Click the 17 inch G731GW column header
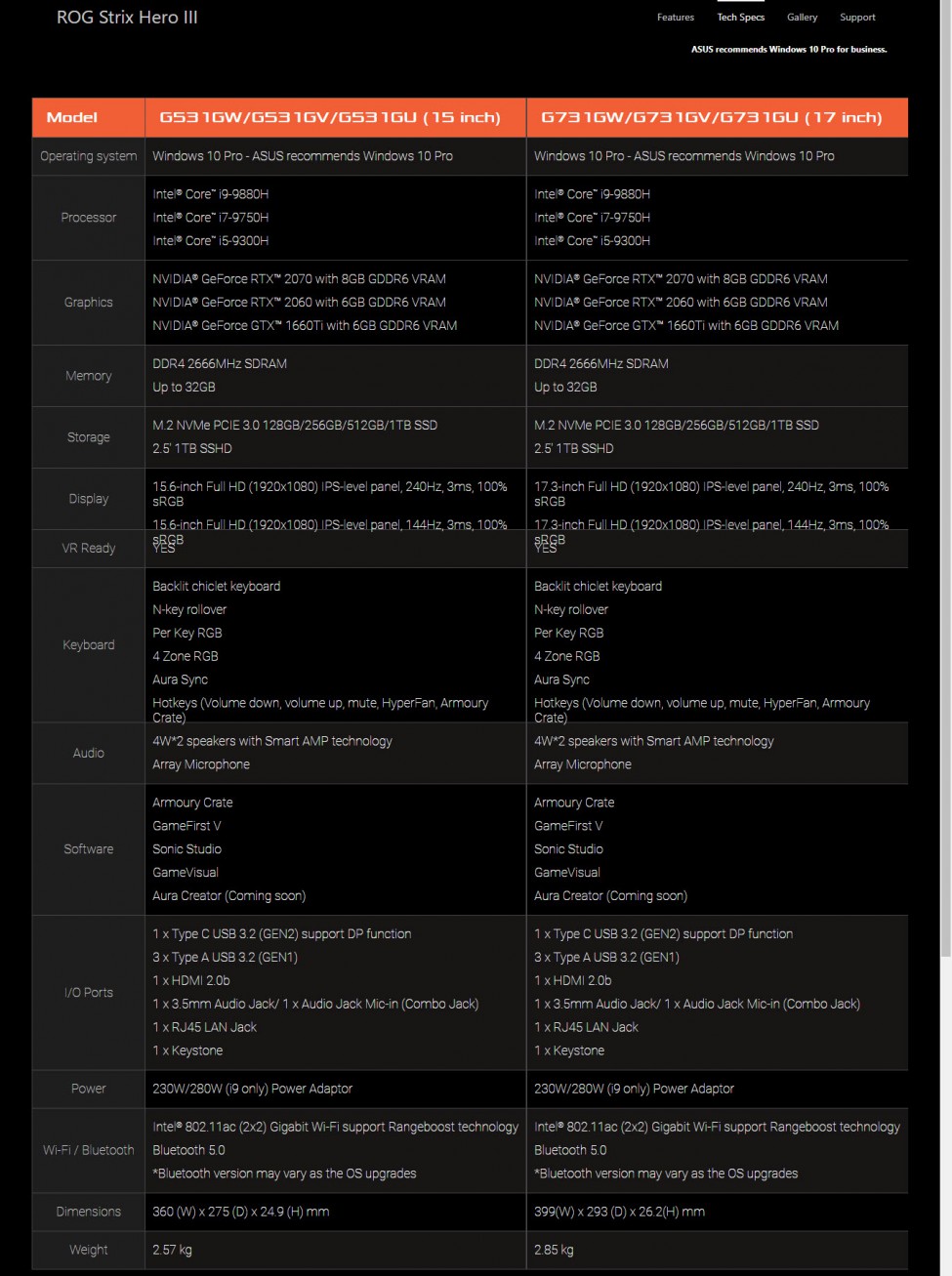 point(711,117)
